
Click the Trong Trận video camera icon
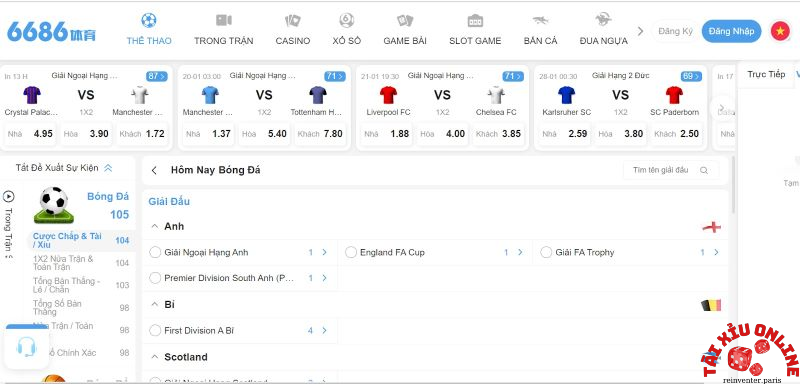pyautogui.click(x=223, y=20)
